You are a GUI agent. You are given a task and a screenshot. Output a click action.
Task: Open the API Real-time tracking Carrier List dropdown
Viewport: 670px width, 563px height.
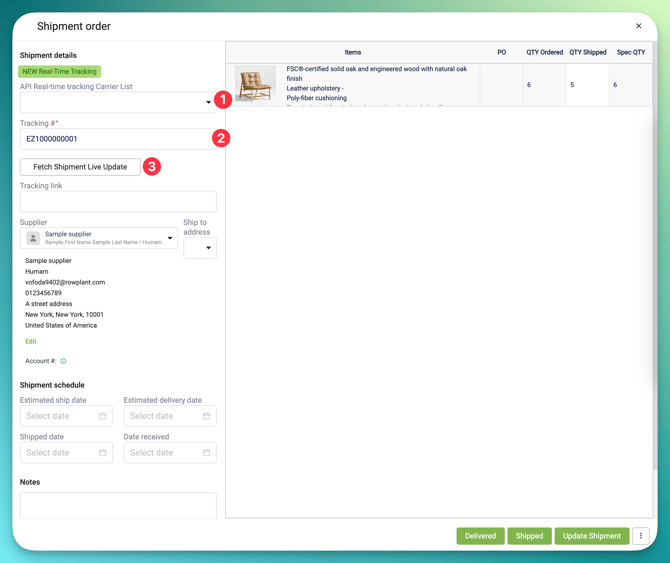pos(117,102)
